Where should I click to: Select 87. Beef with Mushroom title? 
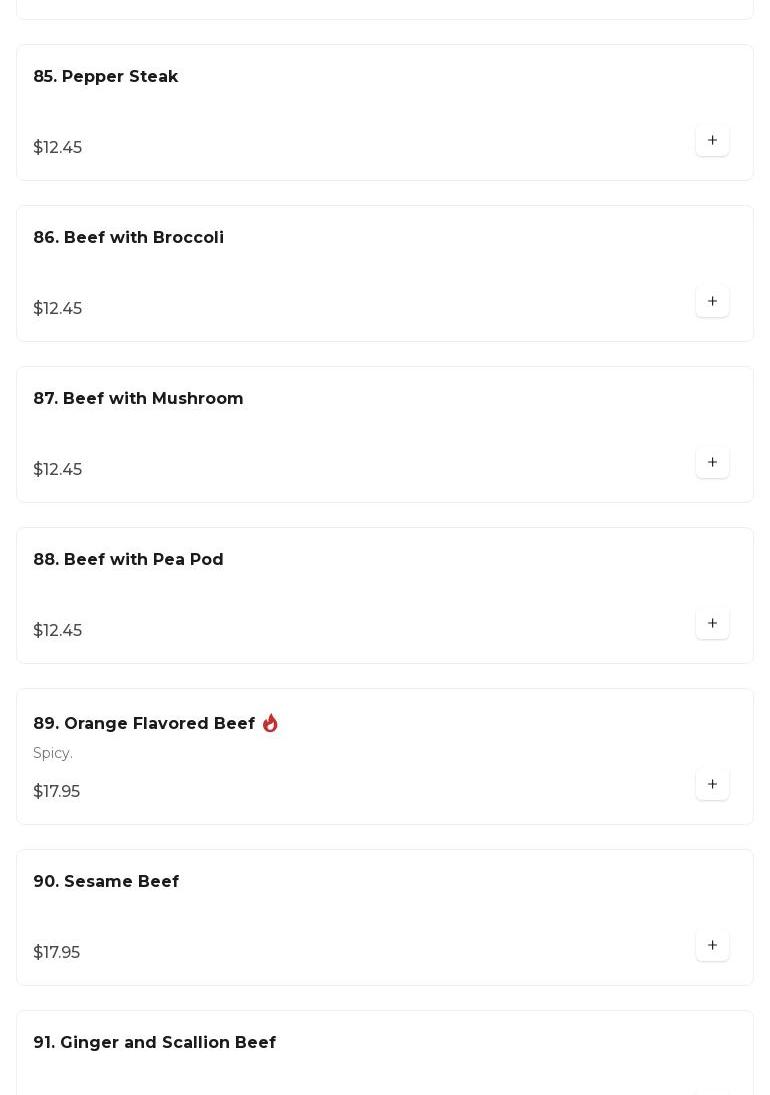(138, 399)
